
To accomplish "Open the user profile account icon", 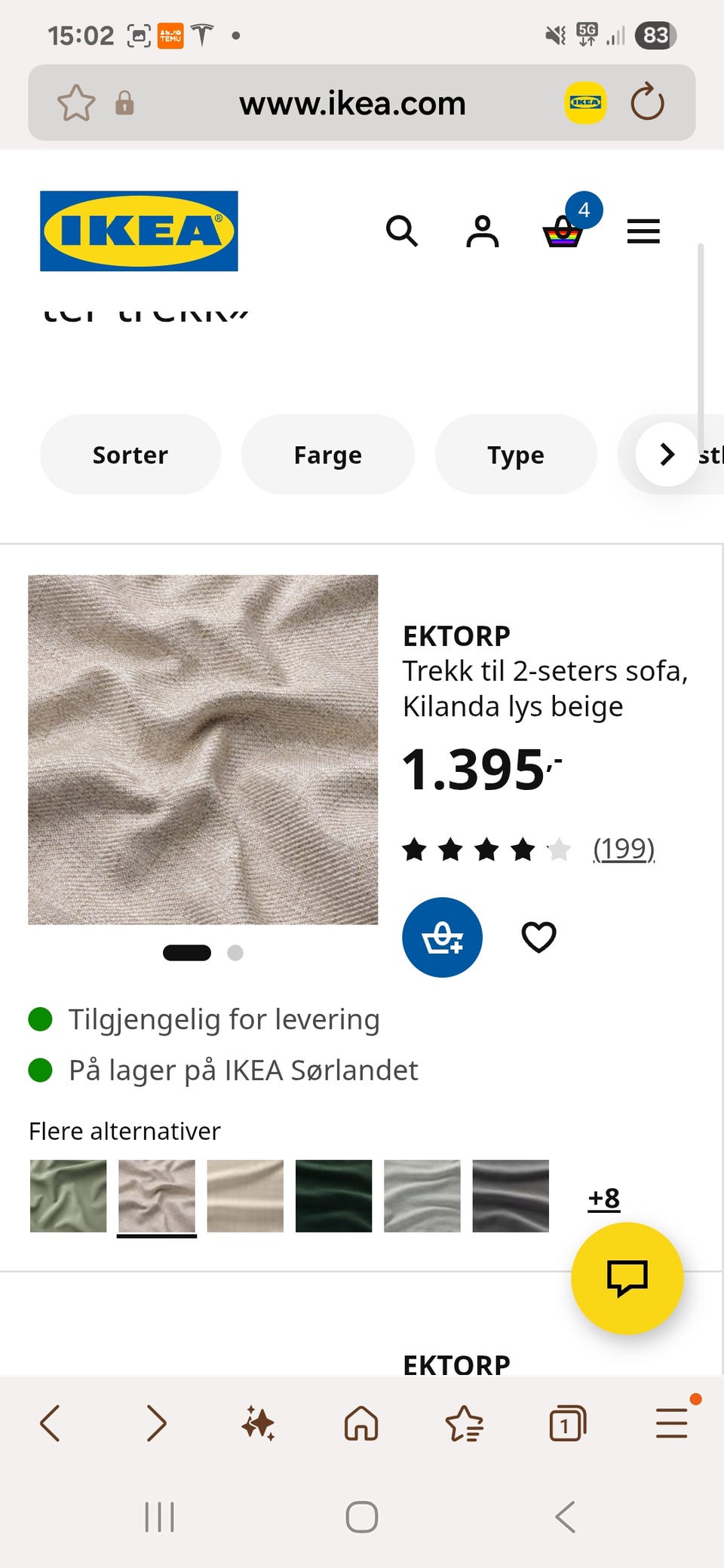I will click(483, 231).
